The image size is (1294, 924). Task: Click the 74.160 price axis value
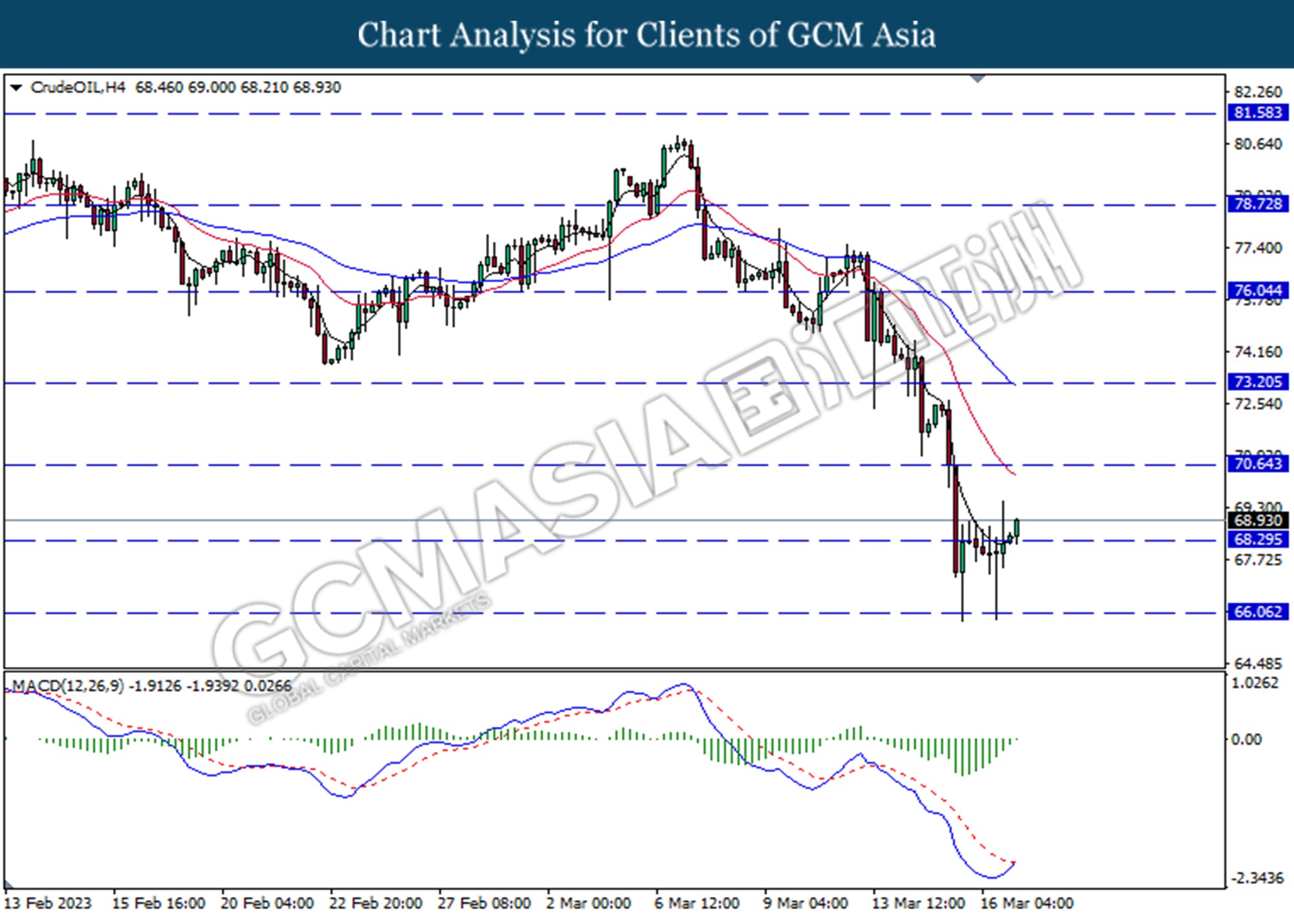[x=1258, y=352]
